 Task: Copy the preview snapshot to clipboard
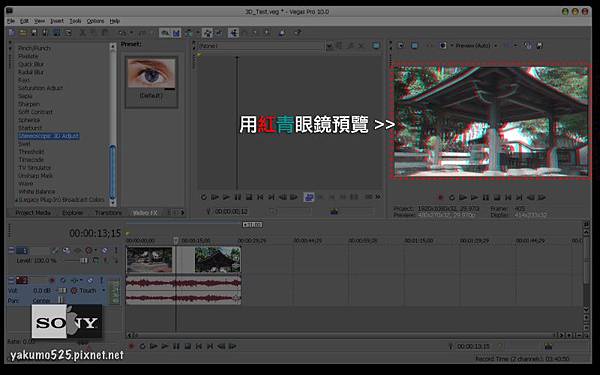pyautogui.click(x=528, y=46)
